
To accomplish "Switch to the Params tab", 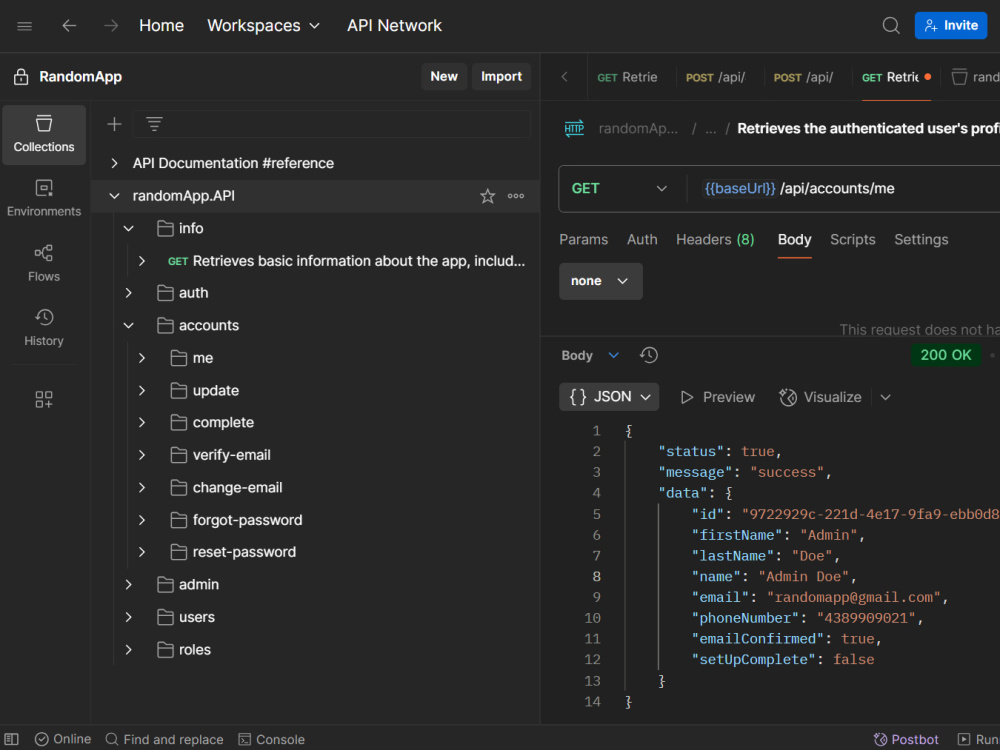I will pyautogui.click(x=584, y=239).
